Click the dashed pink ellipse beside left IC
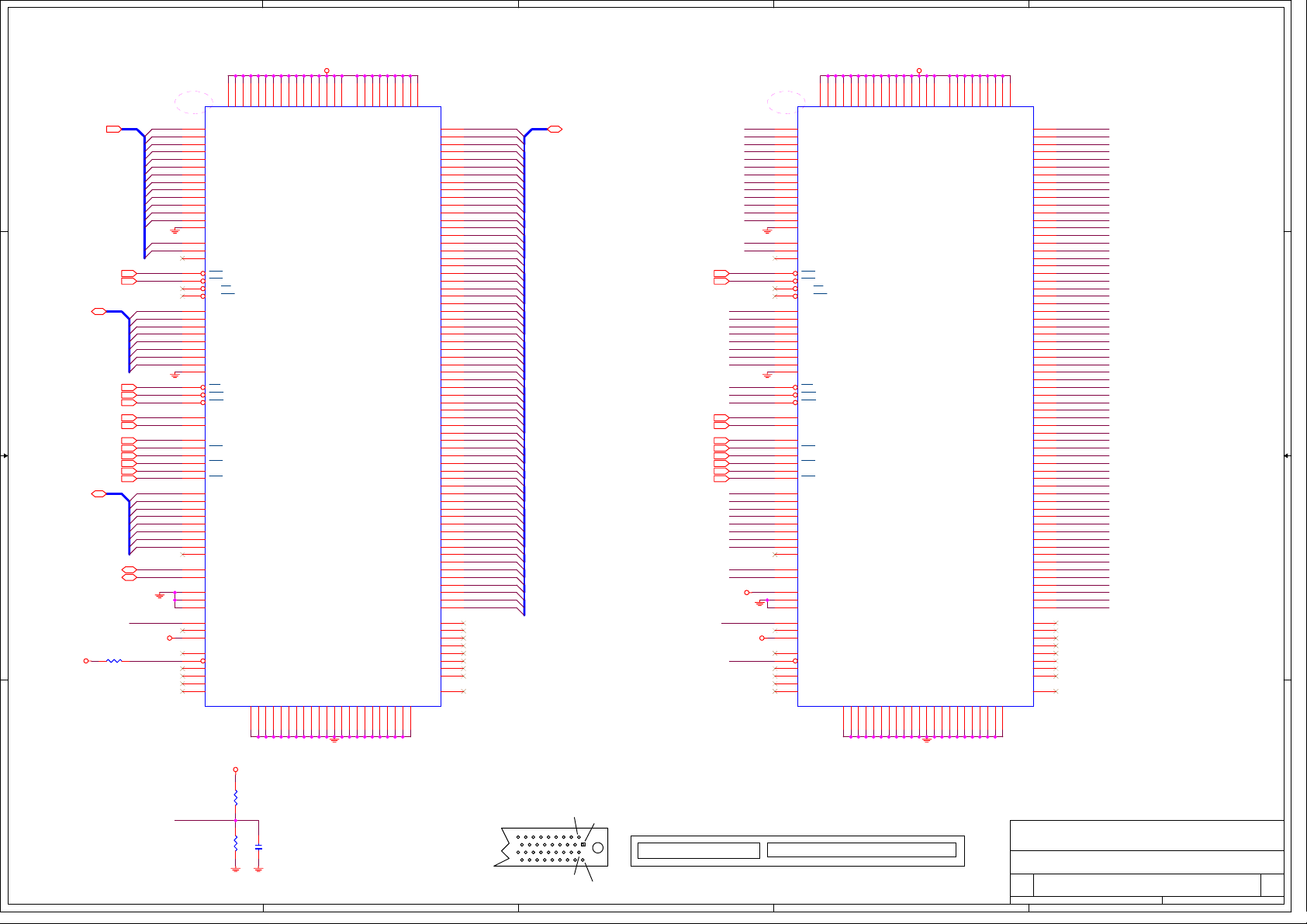This screenshot has width=1307, height=924. (193, 102)
